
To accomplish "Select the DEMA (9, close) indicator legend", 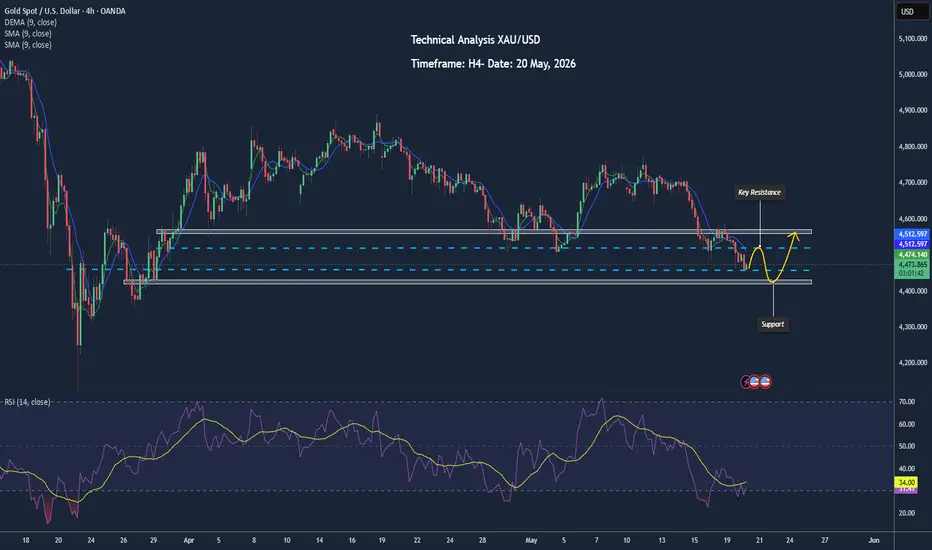I will click(x=30, y=22).
